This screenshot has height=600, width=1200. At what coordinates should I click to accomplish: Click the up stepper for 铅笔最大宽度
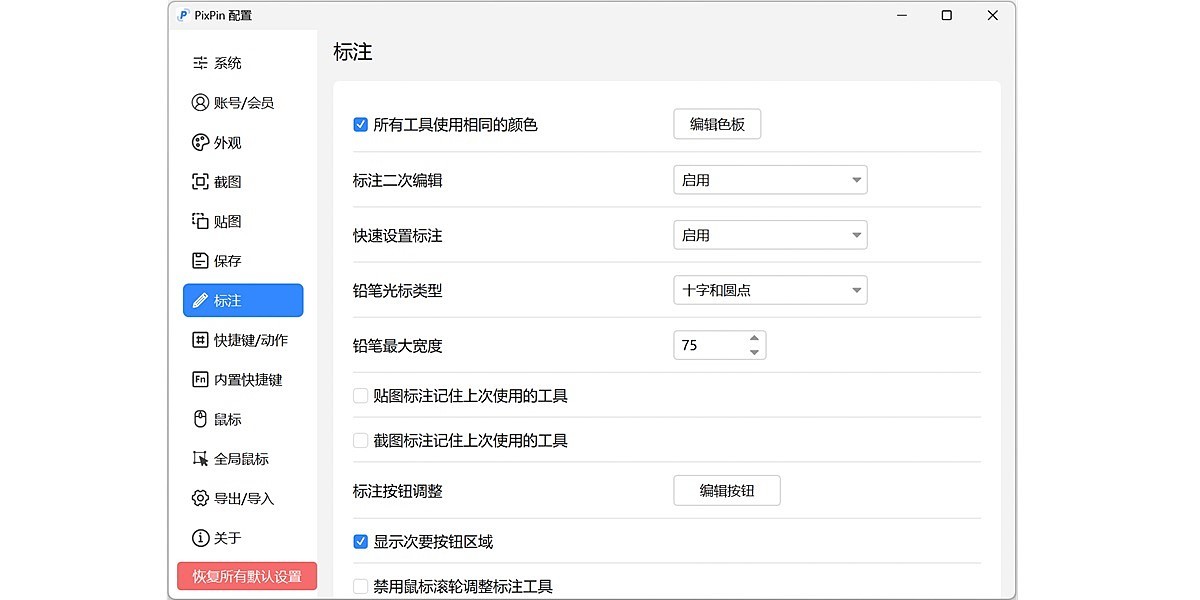(x=754, y=339)
